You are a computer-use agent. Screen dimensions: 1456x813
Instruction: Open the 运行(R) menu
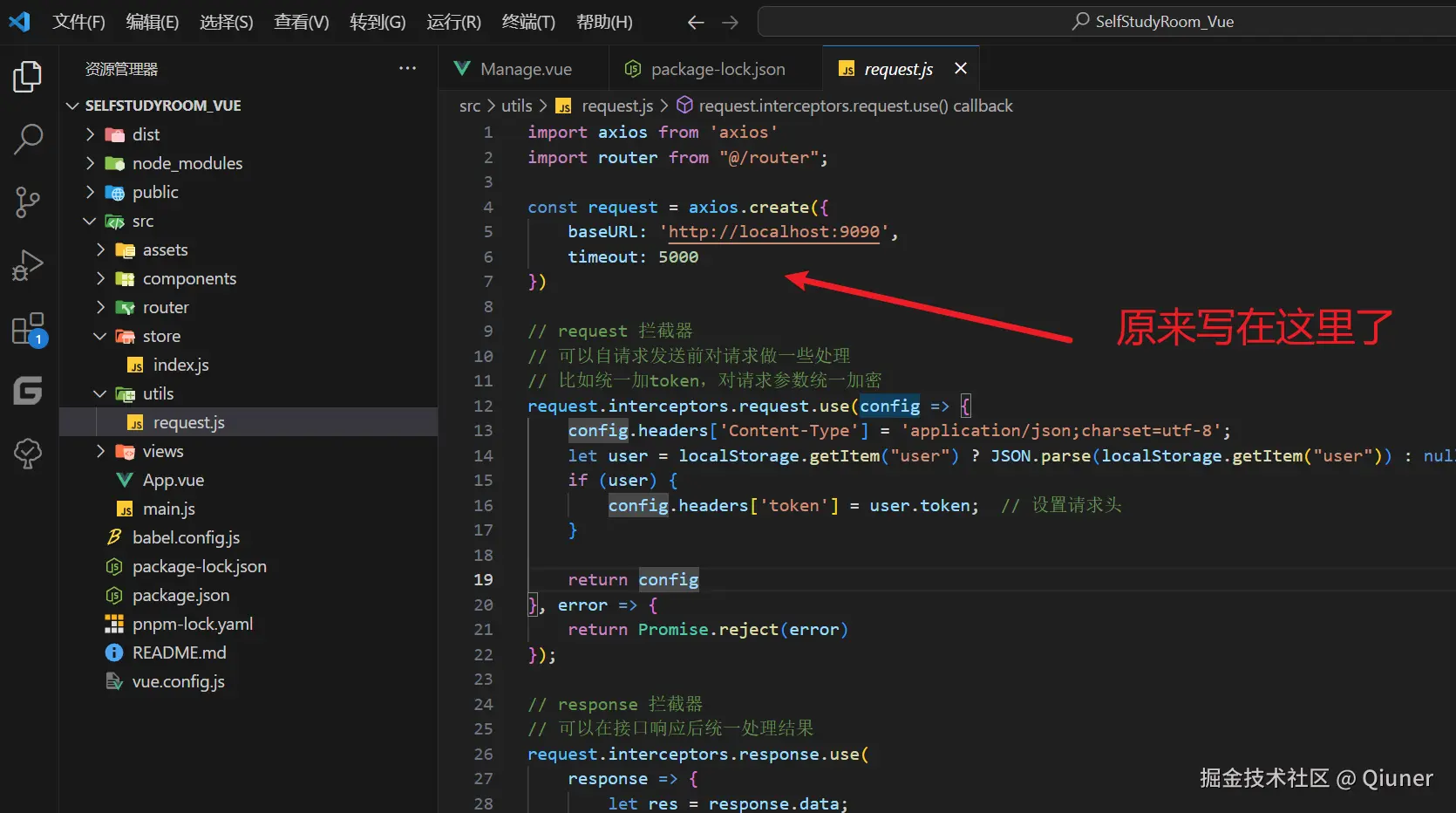click(x=453, y=22)
